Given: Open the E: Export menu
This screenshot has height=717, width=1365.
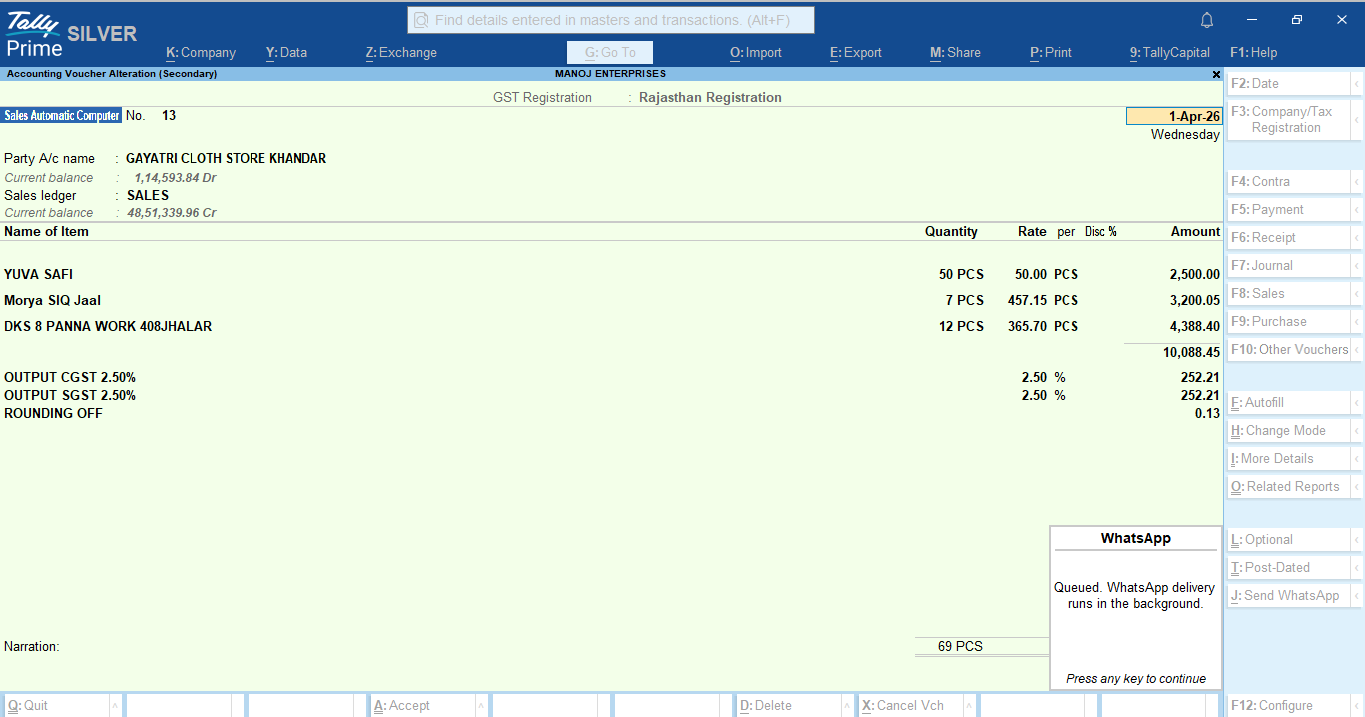Looking at the screenshot, I should point(856,53).
